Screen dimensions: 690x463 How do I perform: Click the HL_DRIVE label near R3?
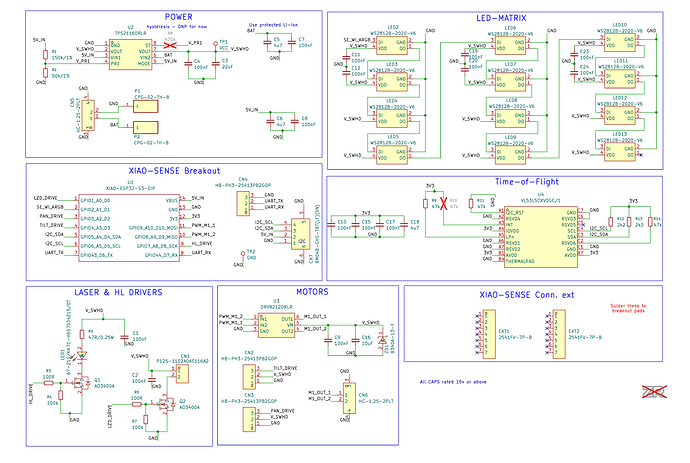[x=31, y=394]
